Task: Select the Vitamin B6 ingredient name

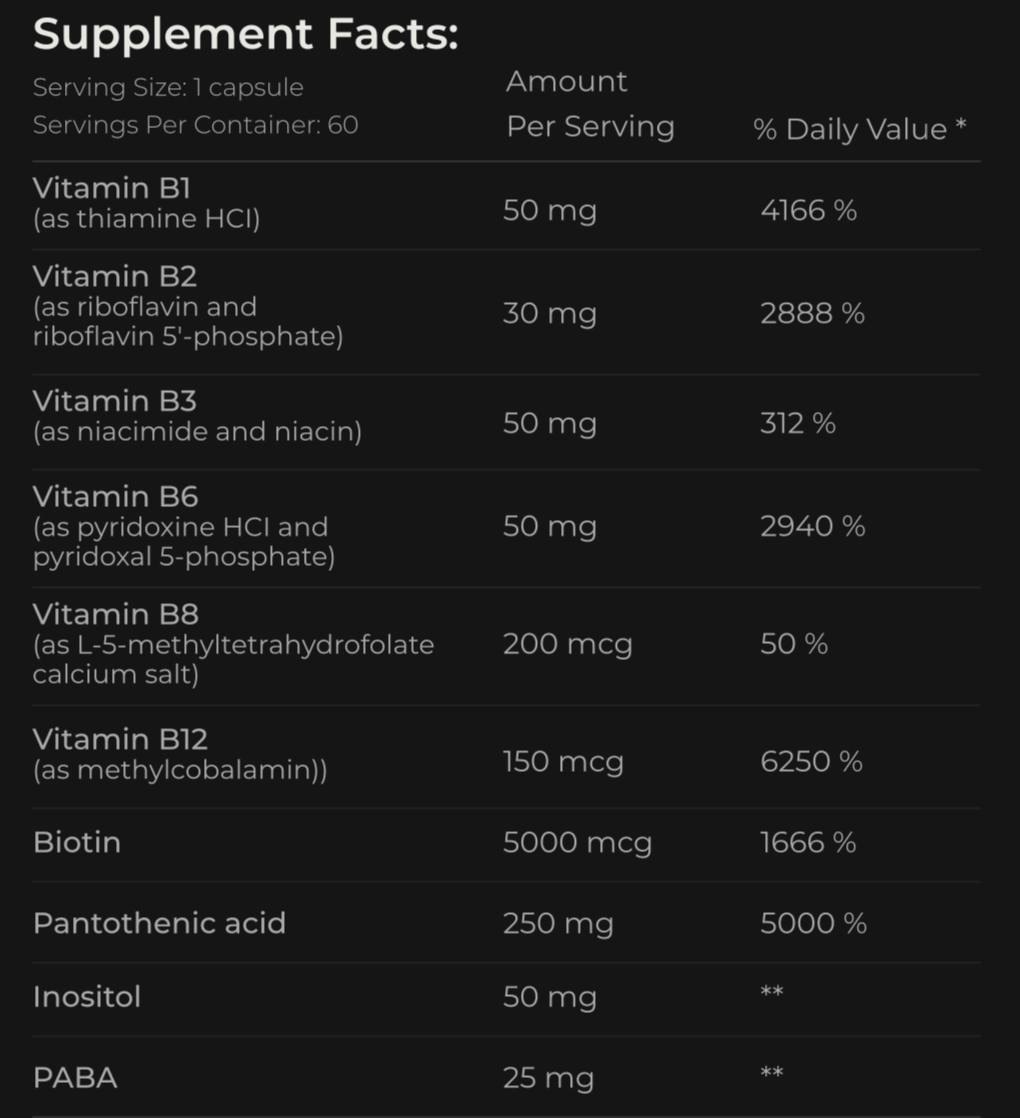Action: [x=115, y=497]
